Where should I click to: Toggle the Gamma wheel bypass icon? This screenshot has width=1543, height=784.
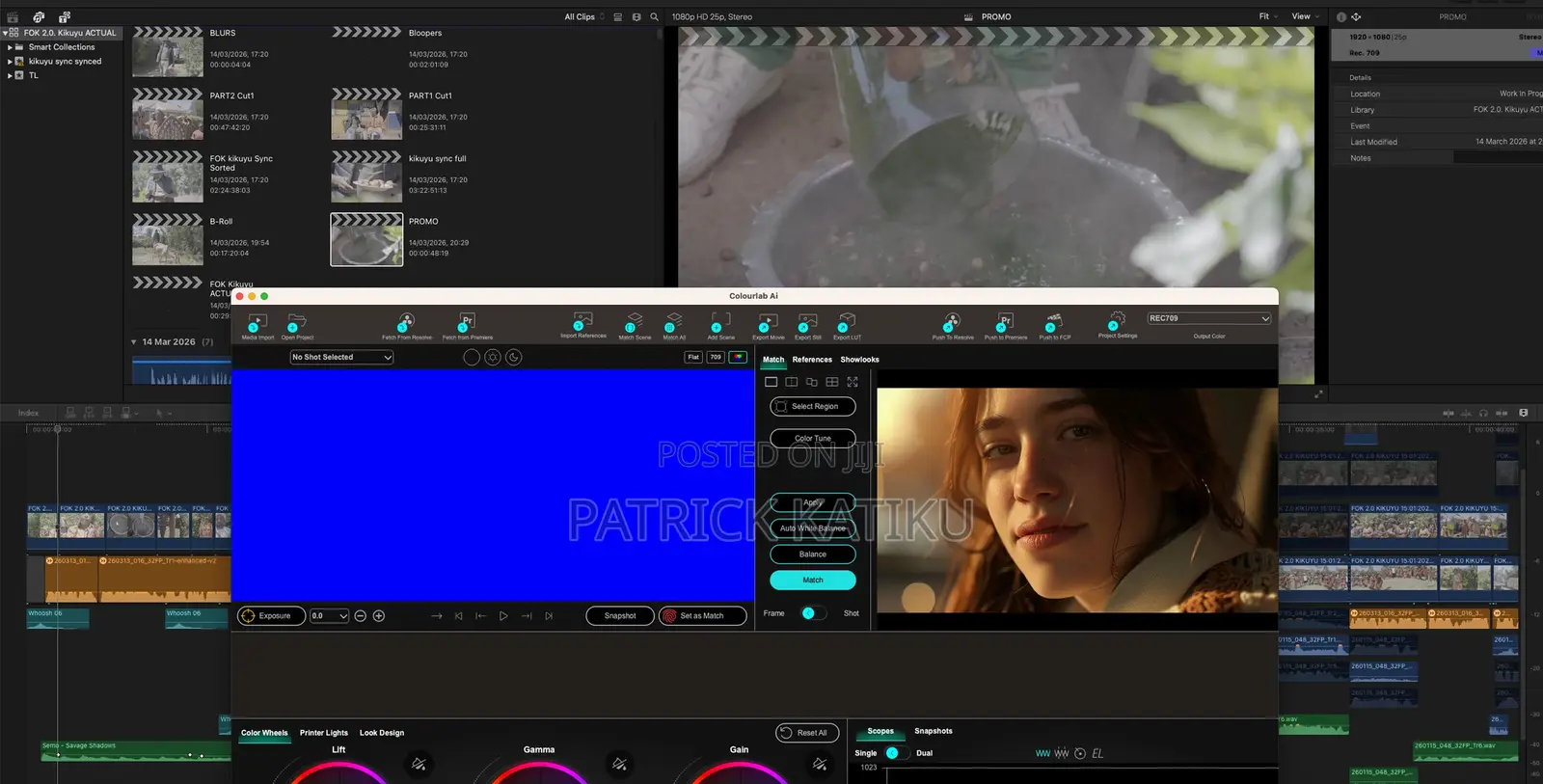coord(619,764)
